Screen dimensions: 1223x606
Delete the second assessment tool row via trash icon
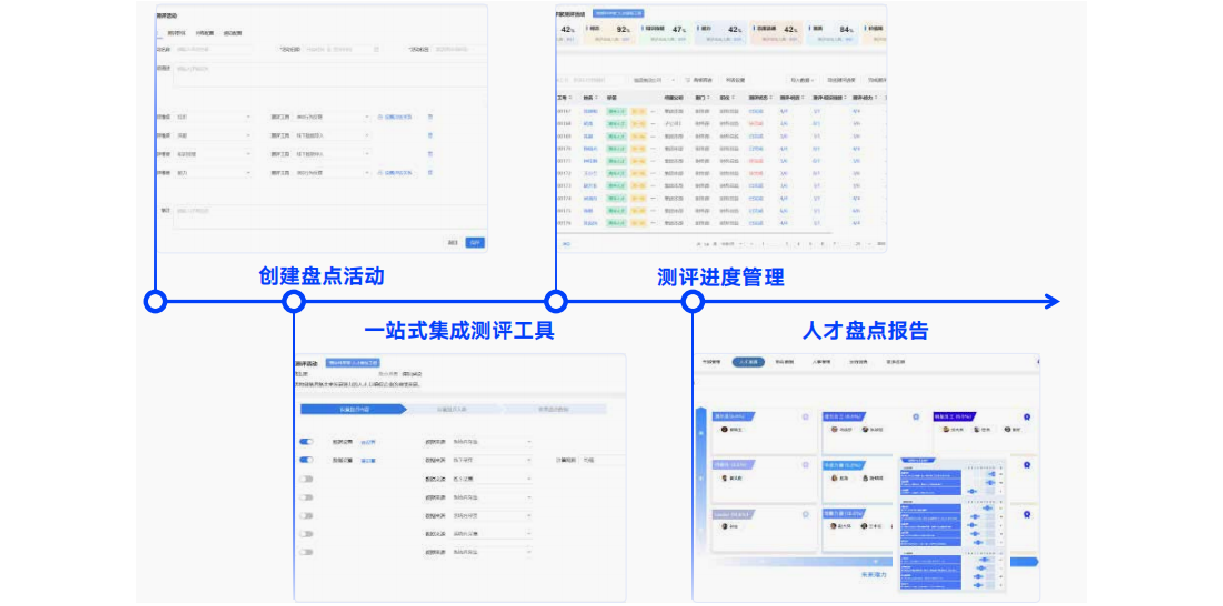430,135
